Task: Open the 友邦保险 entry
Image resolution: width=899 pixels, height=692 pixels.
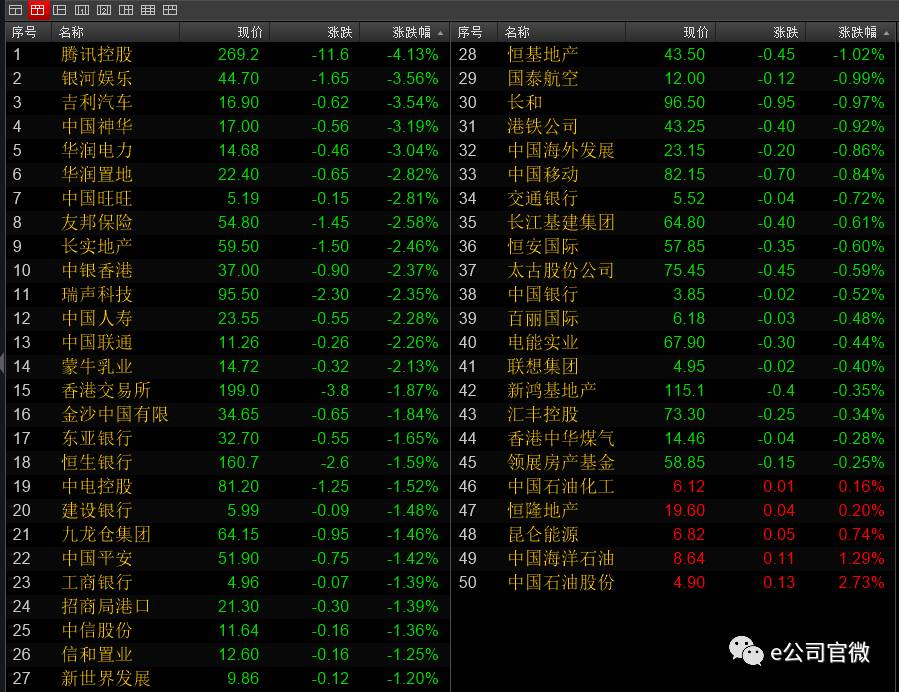Action: click(97, 222)
